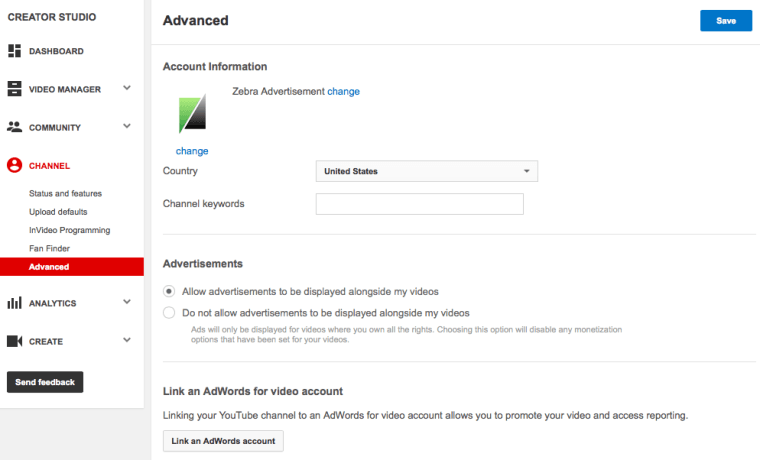Click into the Channel keywords field
This screenshot has height=460, width=760.
(x=420, y=204)
